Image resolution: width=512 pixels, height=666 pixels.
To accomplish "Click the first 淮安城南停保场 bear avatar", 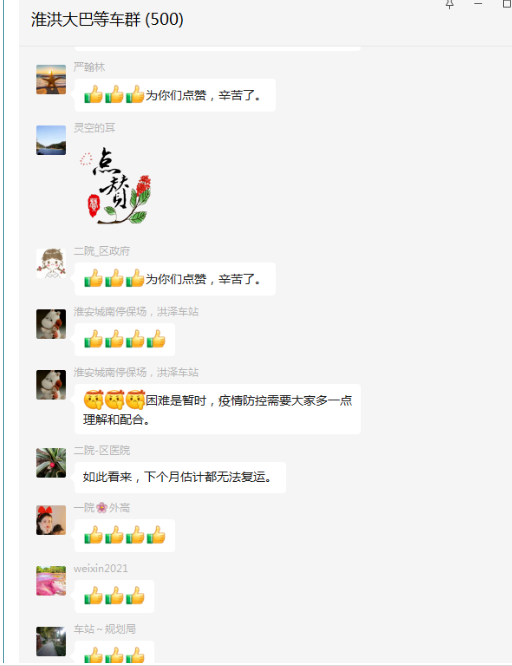I will tap(51, 324).
